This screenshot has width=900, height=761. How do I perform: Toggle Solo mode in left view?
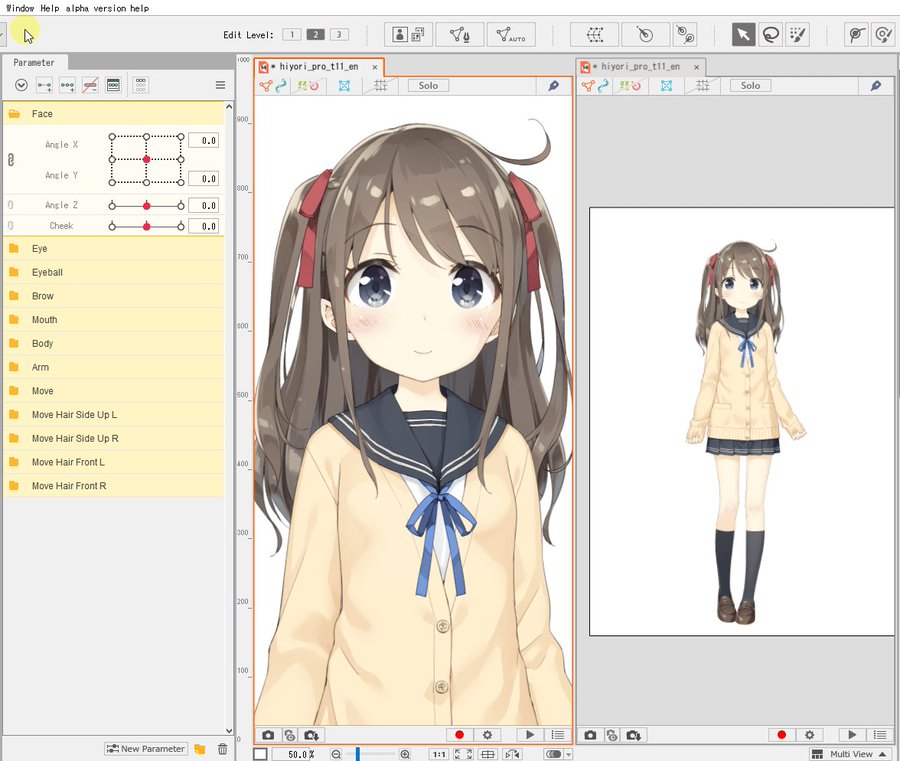coord(428,86)
